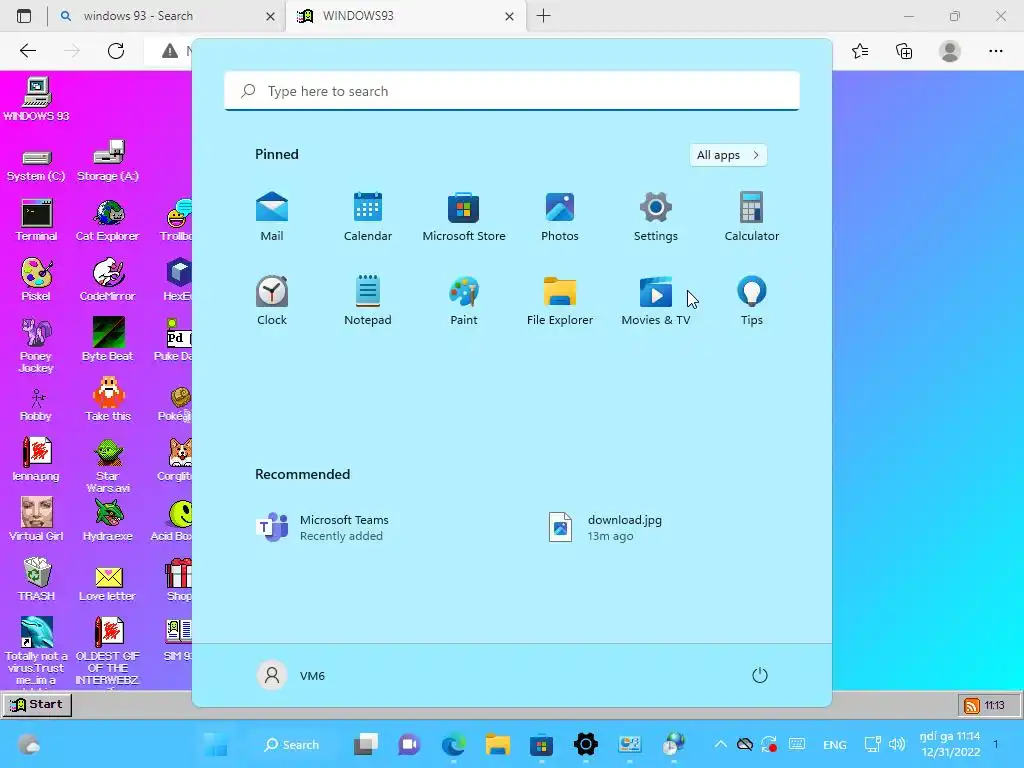Click the Type here to search field
Viewport: 1024px width, 768px height.
(x=512, y=91)
